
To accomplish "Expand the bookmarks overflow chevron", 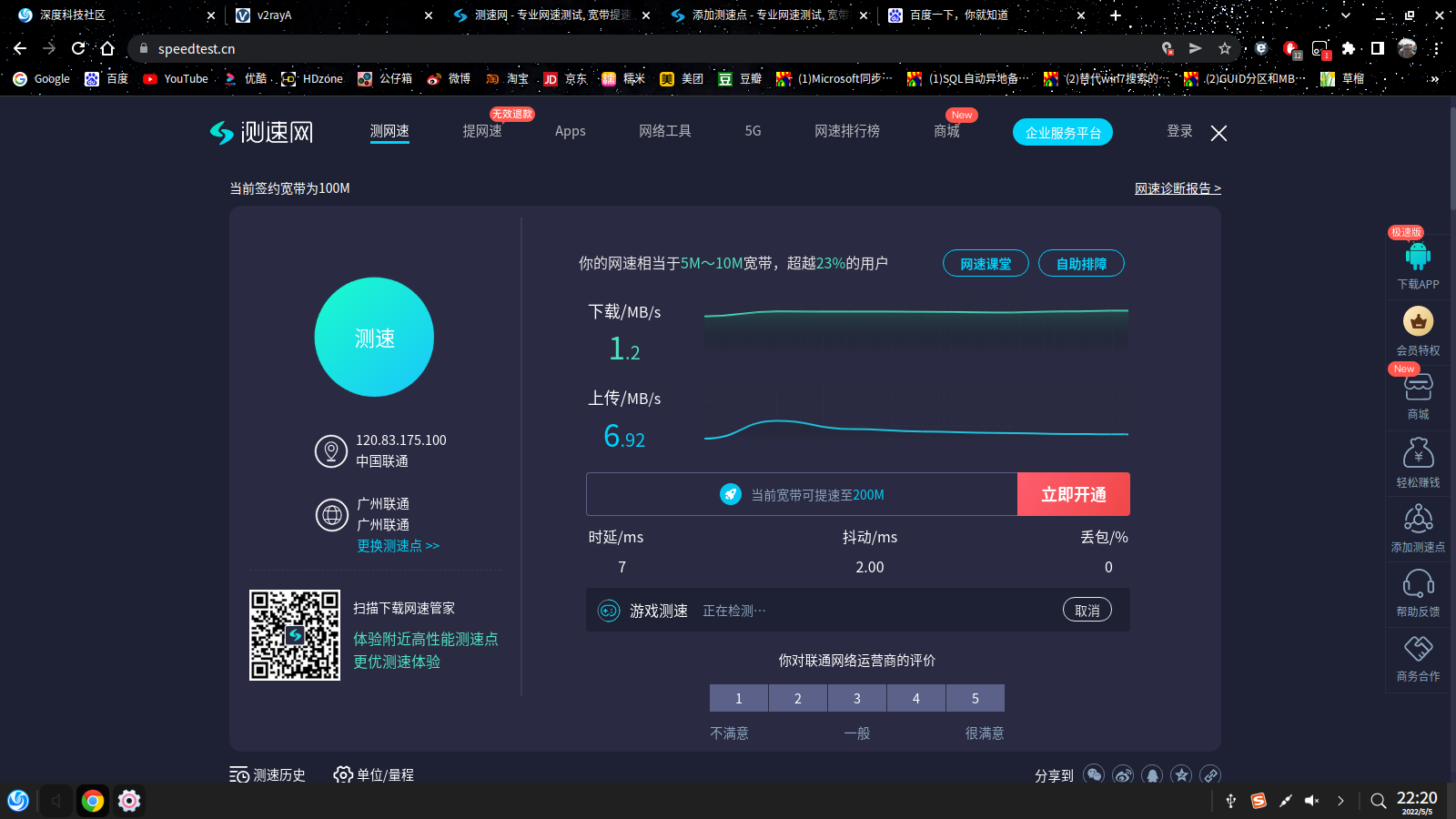I will pos(1436,79).
